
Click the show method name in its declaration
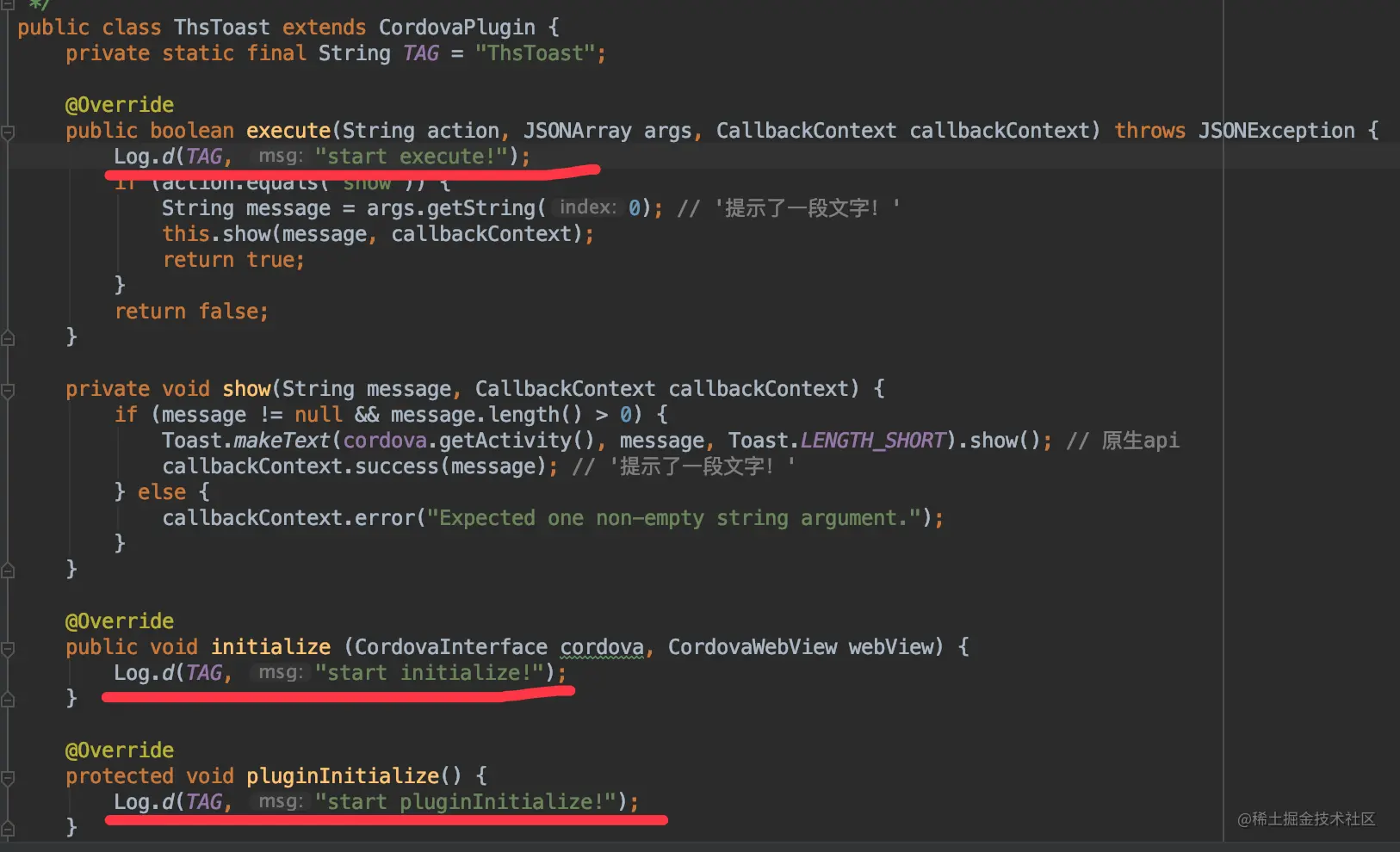point(246,389)
